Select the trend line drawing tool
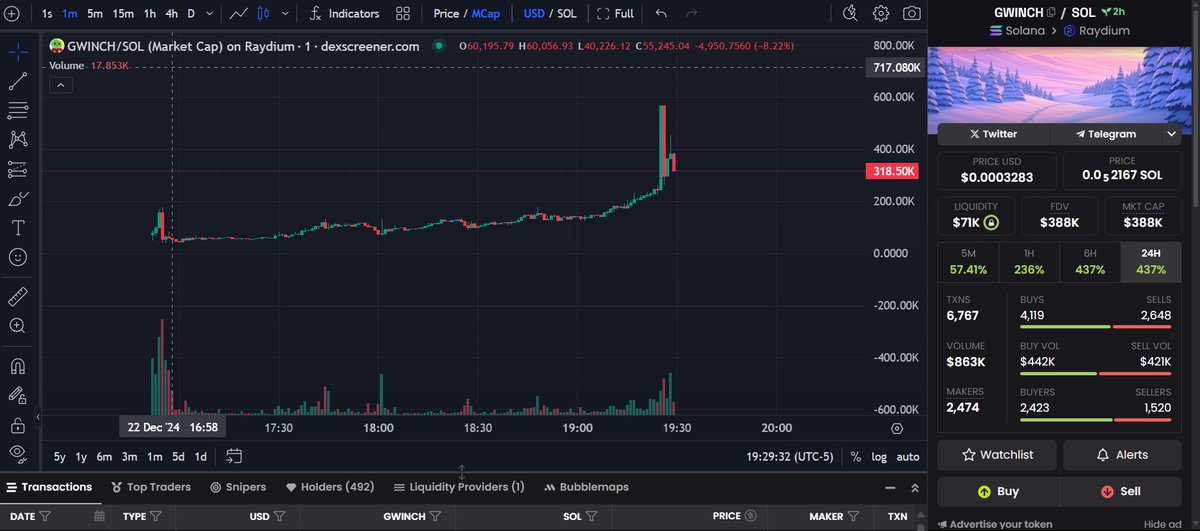This screenshot has width=1200, height=531. click(x=17, y=81)
